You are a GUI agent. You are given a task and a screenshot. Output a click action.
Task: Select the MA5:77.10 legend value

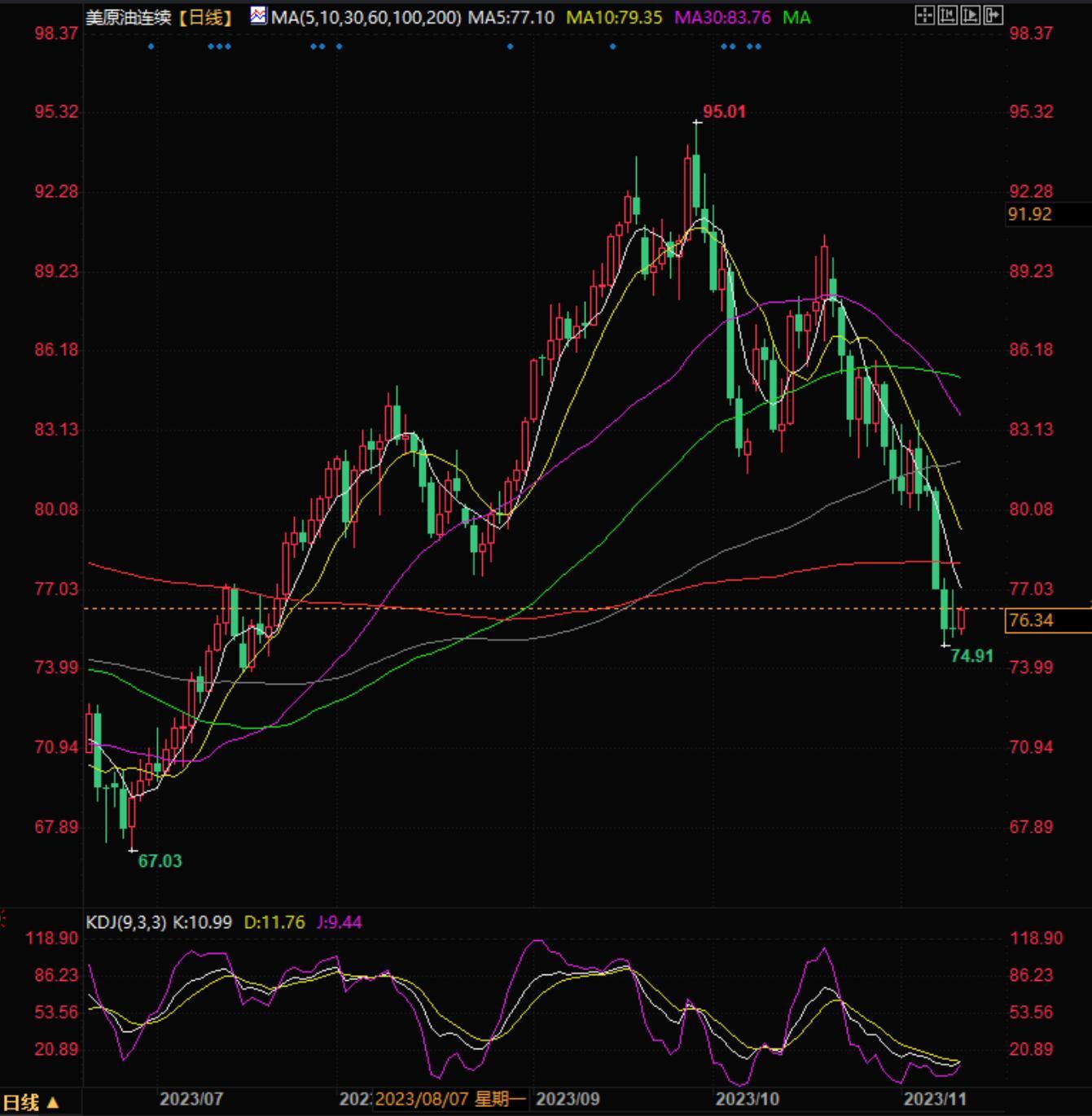pyautogui.click(x=511, y=17)
